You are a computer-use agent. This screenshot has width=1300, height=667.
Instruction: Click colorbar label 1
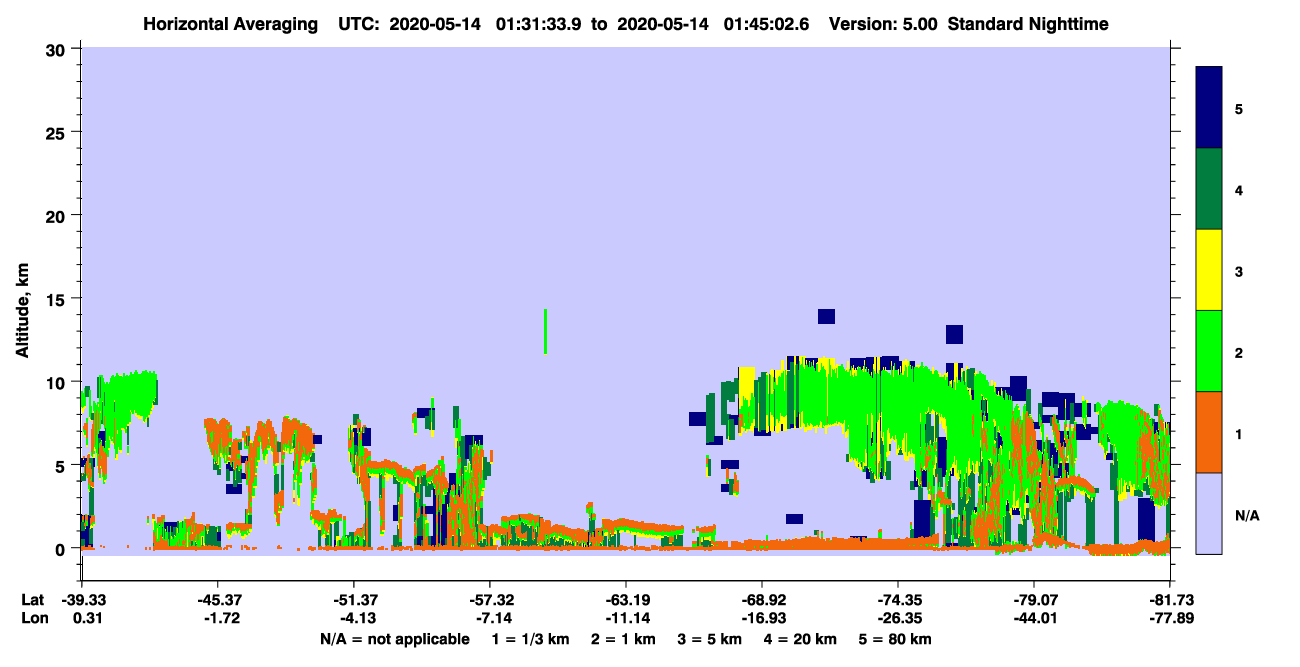coord(1239,433)
